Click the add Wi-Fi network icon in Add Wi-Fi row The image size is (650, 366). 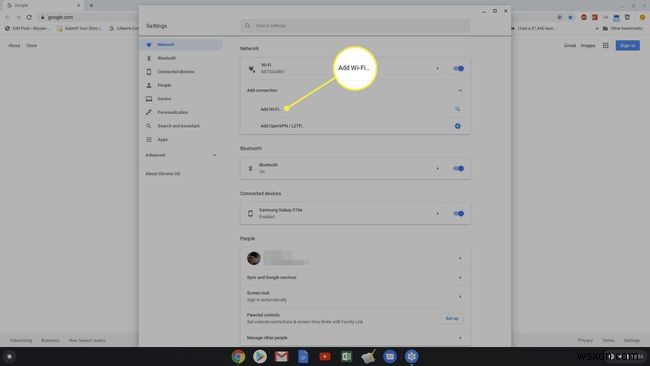coord(457,109)
